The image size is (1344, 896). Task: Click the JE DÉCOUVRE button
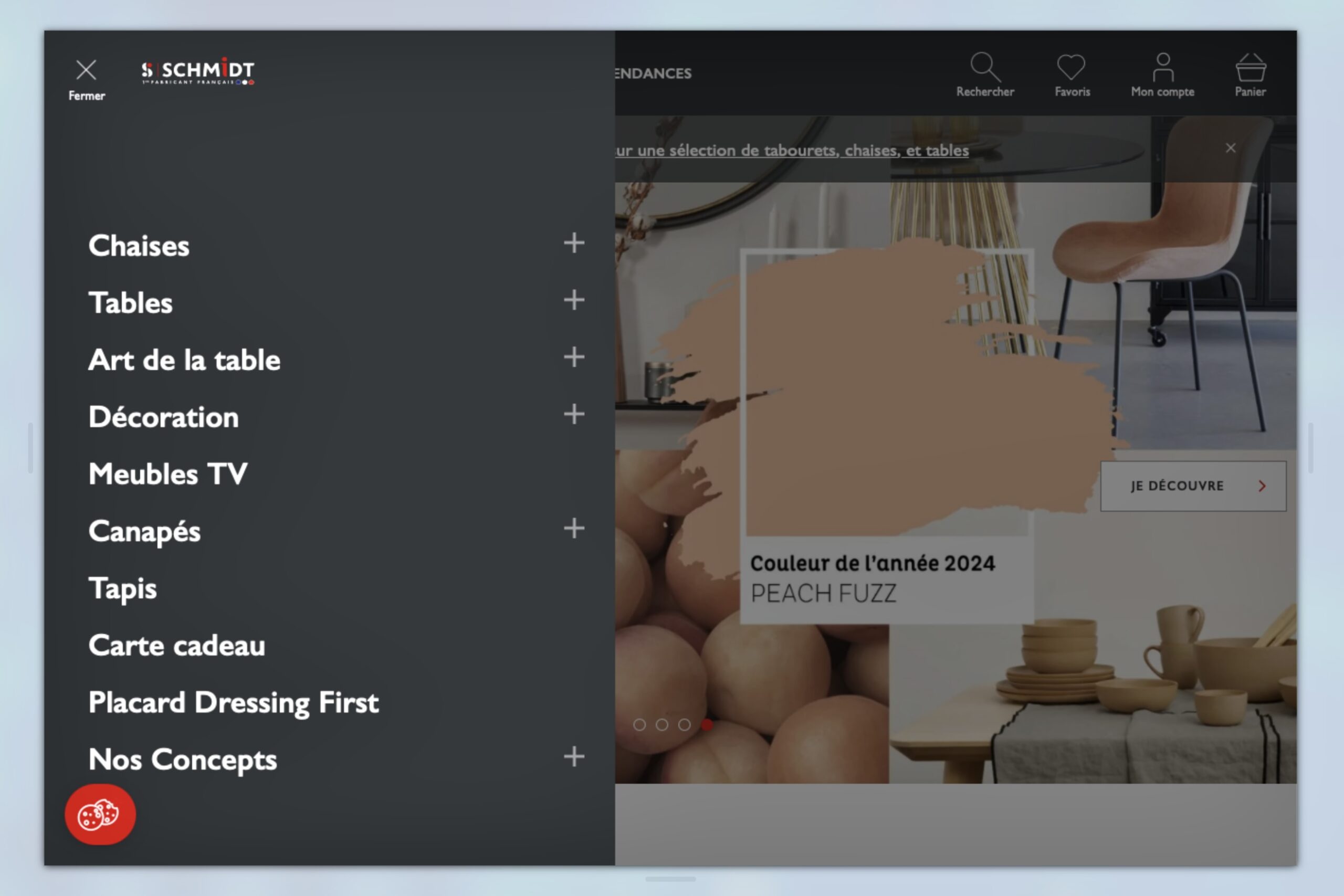click(x=1192, y=486)
